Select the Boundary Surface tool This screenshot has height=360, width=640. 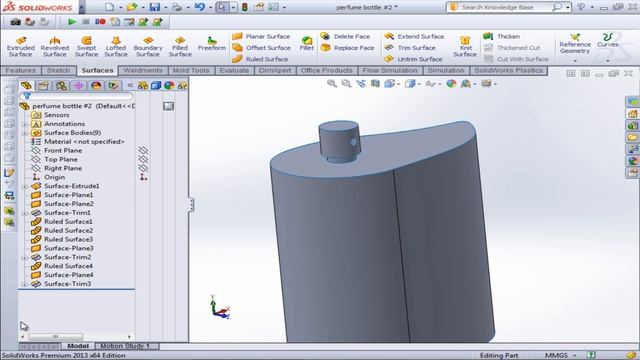tap(148, 46)
